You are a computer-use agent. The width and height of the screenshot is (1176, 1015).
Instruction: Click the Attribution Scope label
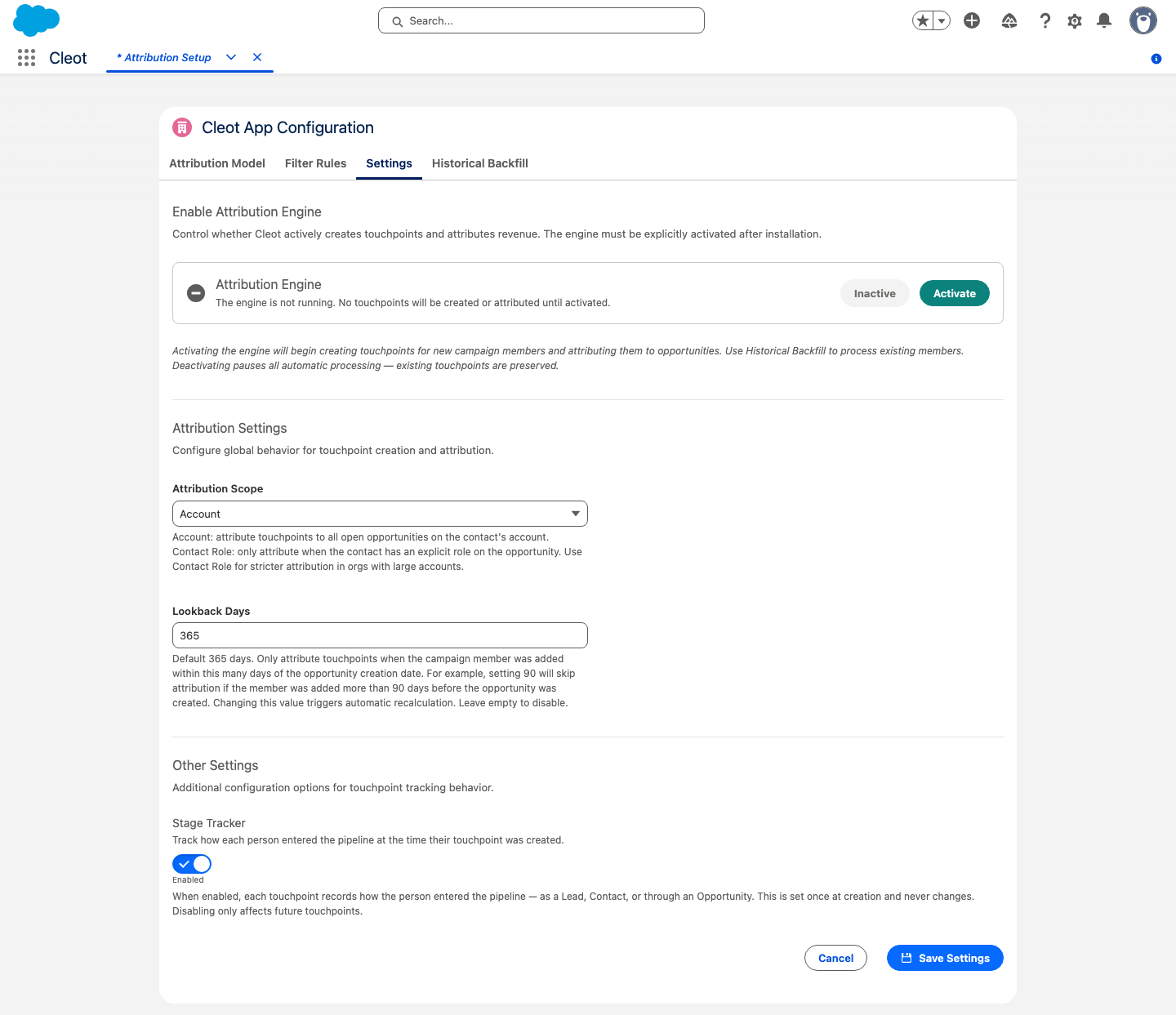click(x=218, y=488)
